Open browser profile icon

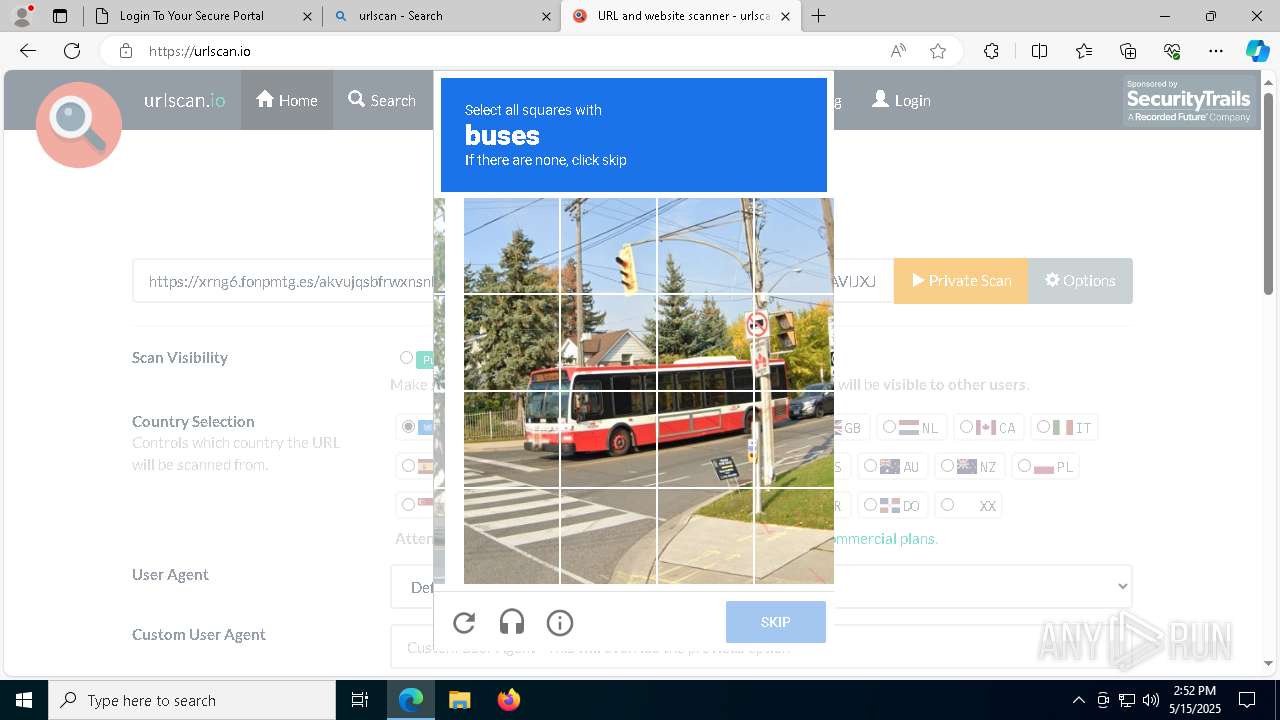click(22, 16)
